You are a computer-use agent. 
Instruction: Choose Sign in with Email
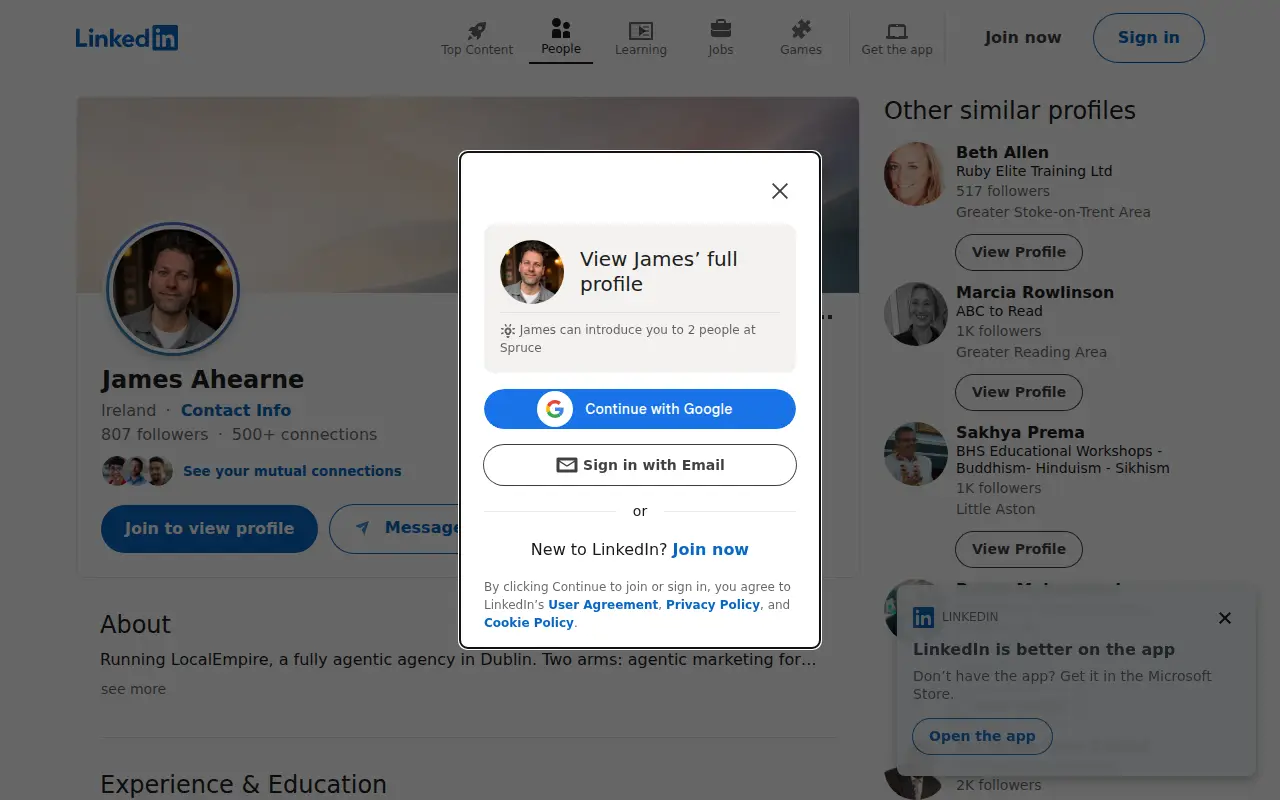[640, 465]
